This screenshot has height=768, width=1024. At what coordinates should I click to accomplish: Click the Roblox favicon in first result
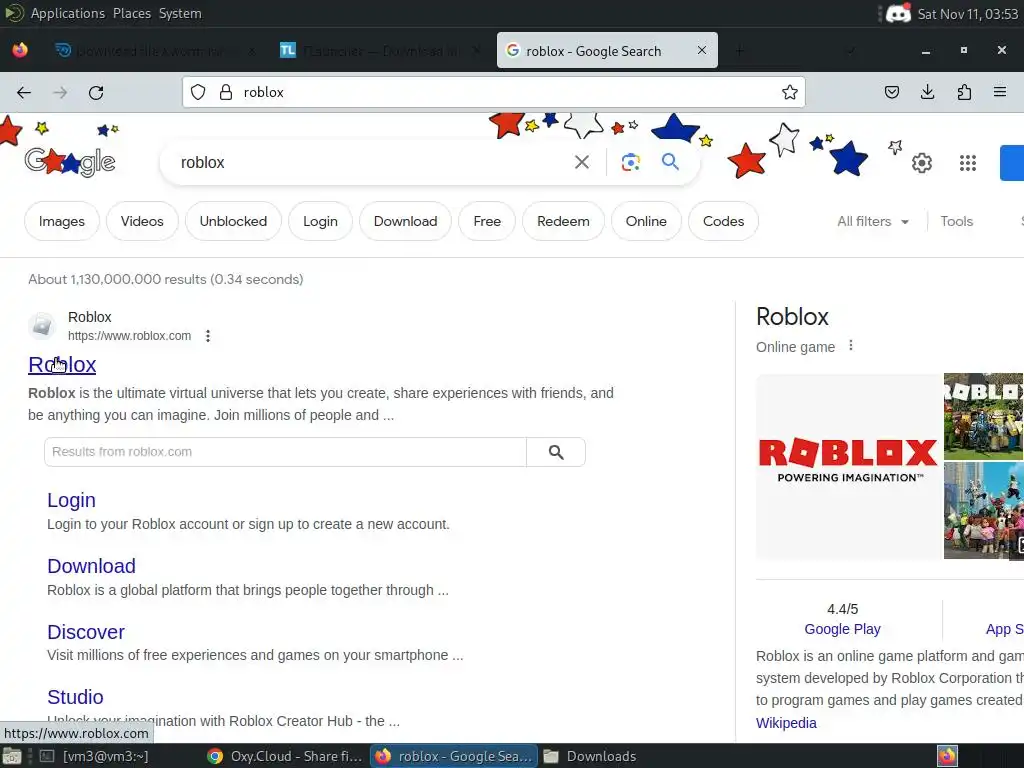[x=42, y=325]
